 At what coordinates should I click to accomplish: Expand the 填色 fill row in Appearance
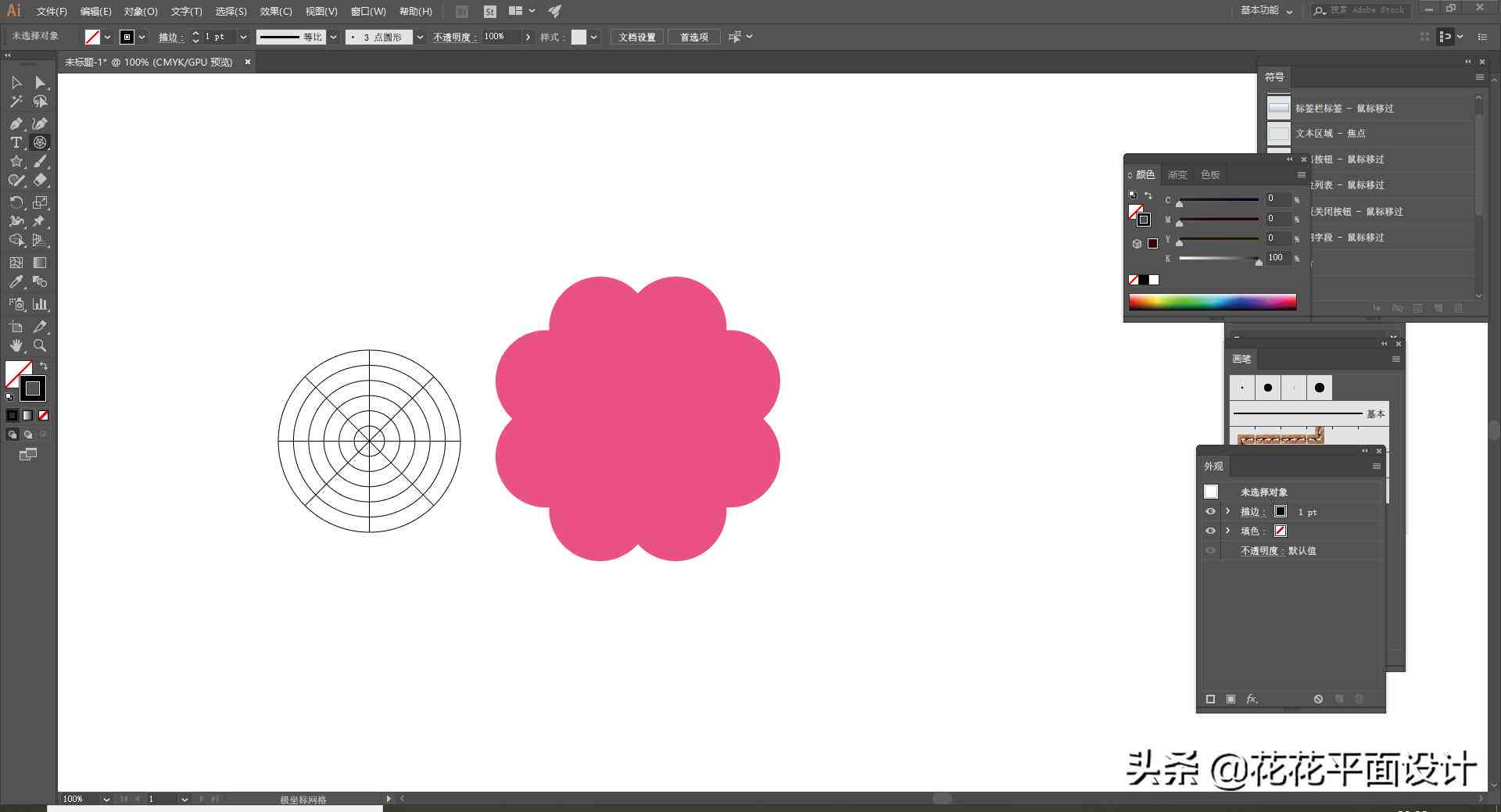pyautogui.click(x=1227, y=531)
